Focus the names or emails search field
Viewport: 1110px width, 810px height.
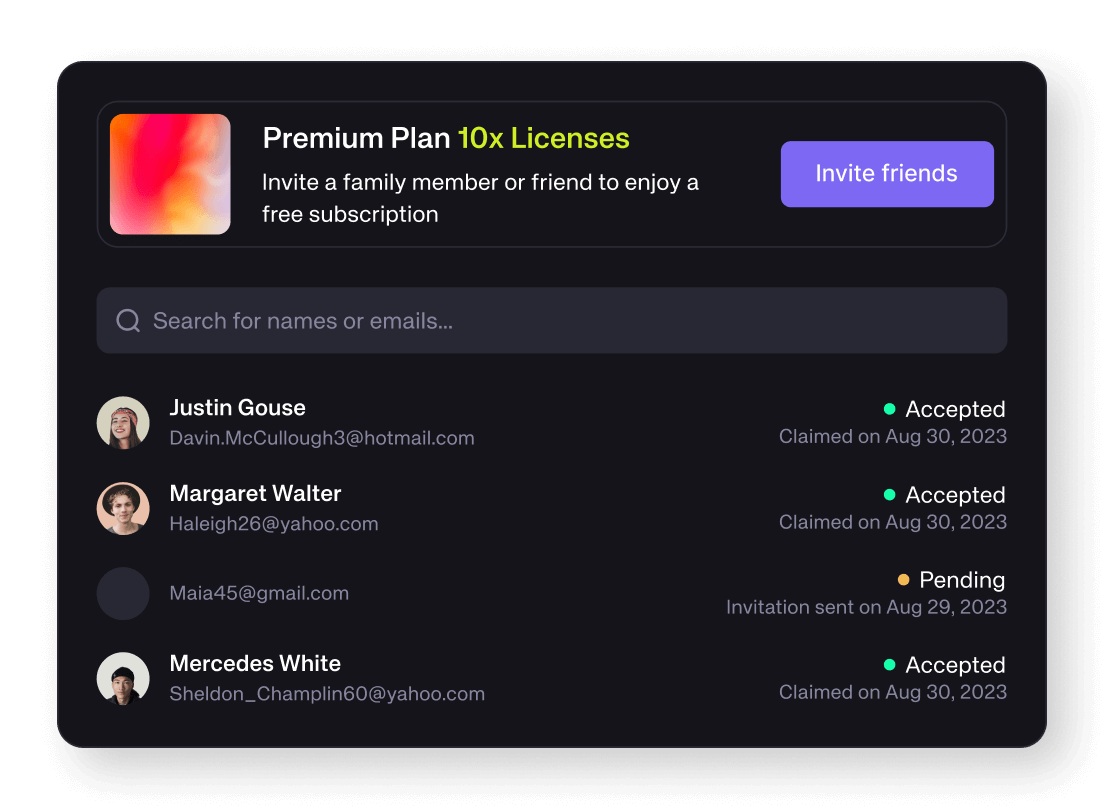pos(570,321)
